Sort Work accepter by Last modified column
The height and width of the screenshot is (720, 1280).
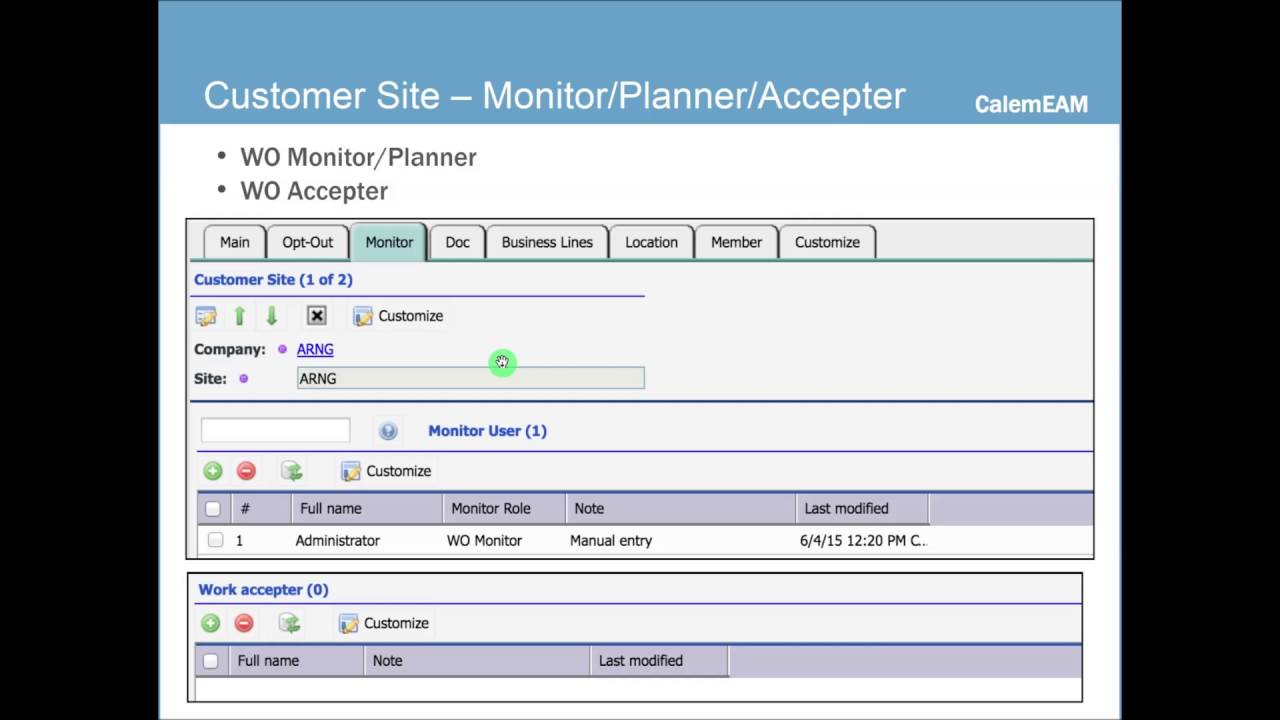point(660,661)
